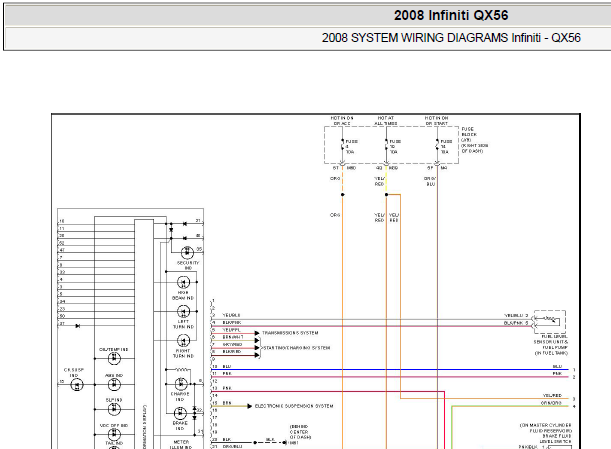611x449 pixels.
Task: Click the diode symbol beside terminal 21
Action: click(184, 224)
